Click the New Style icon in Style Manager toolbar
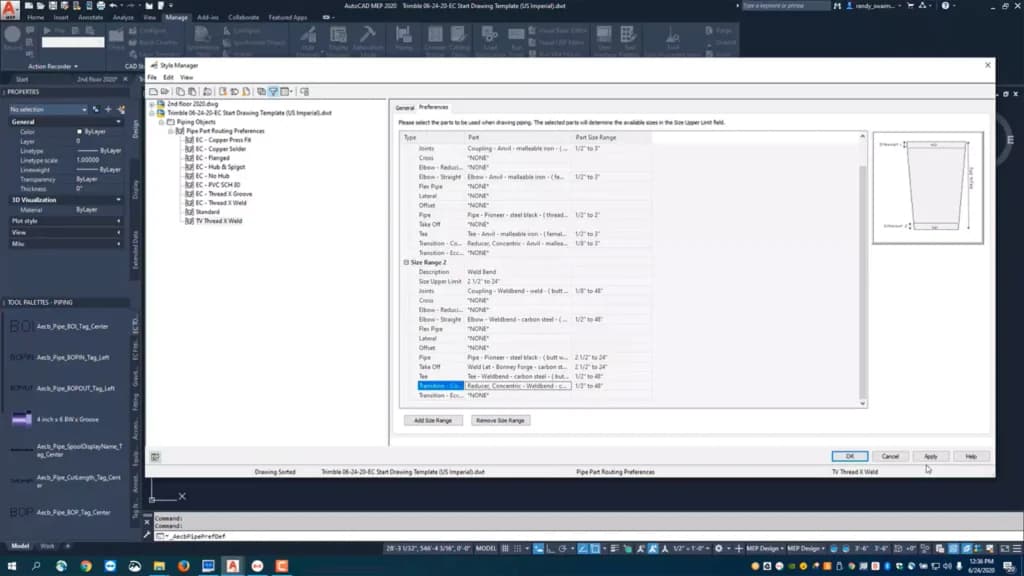The width and height of the screenshot is (1024, 576). pyautogui.click(x=223, y=92)
